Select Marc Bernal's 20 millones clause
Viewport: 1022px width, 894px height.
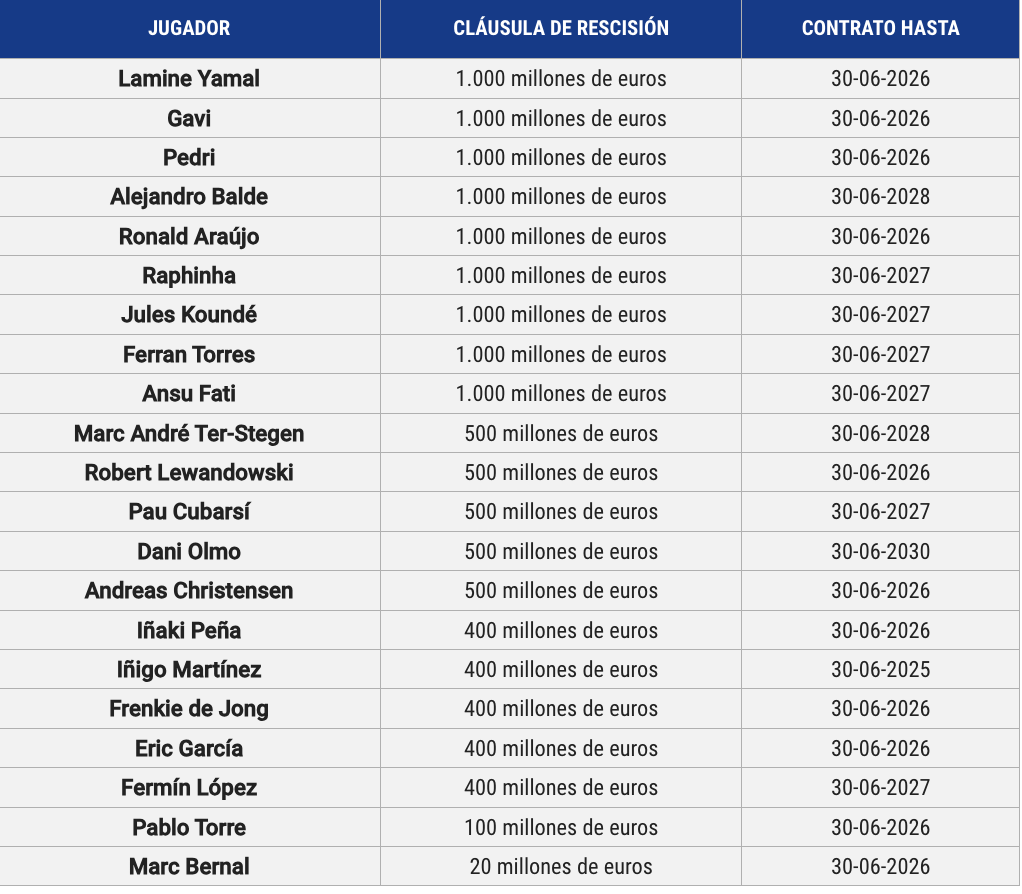561,867
